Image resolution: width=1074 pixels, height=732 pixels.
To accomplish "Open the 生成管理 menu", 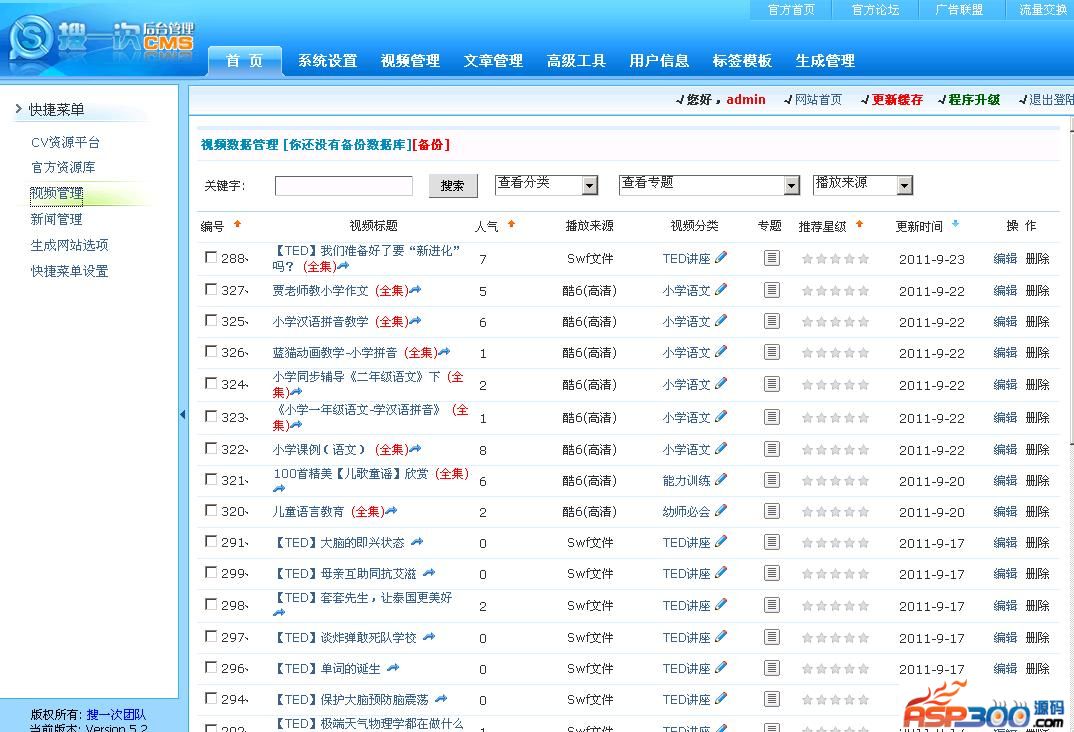I will coord(825,60).
